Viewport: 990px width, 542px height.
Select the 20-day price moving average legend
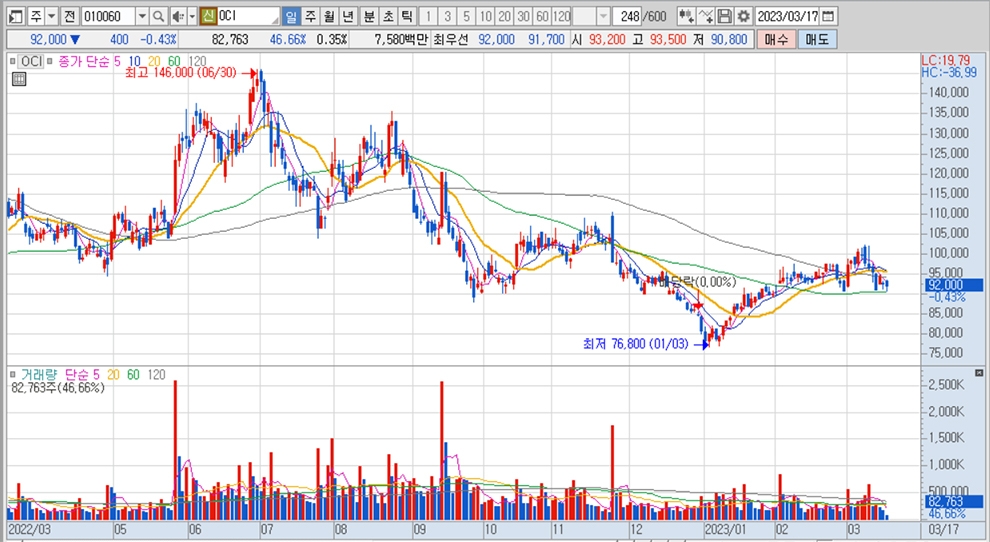tap(154, 61)
